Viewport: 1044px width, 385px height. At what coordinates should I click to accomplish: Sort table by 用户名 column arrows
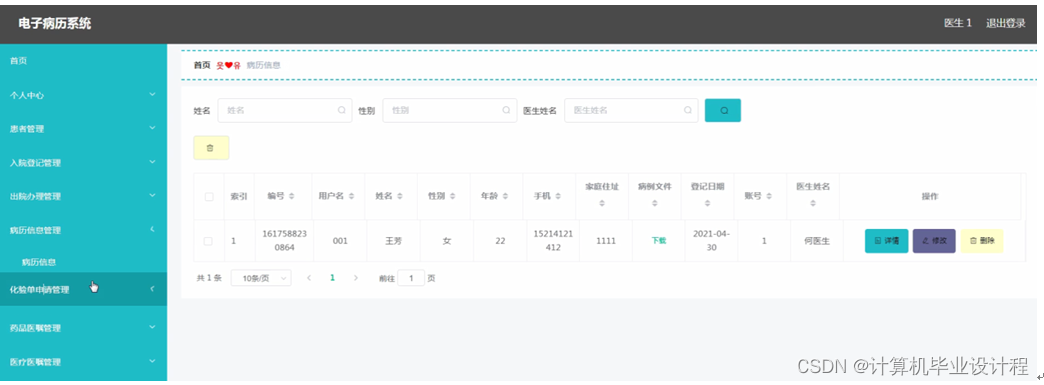point(351,196)
